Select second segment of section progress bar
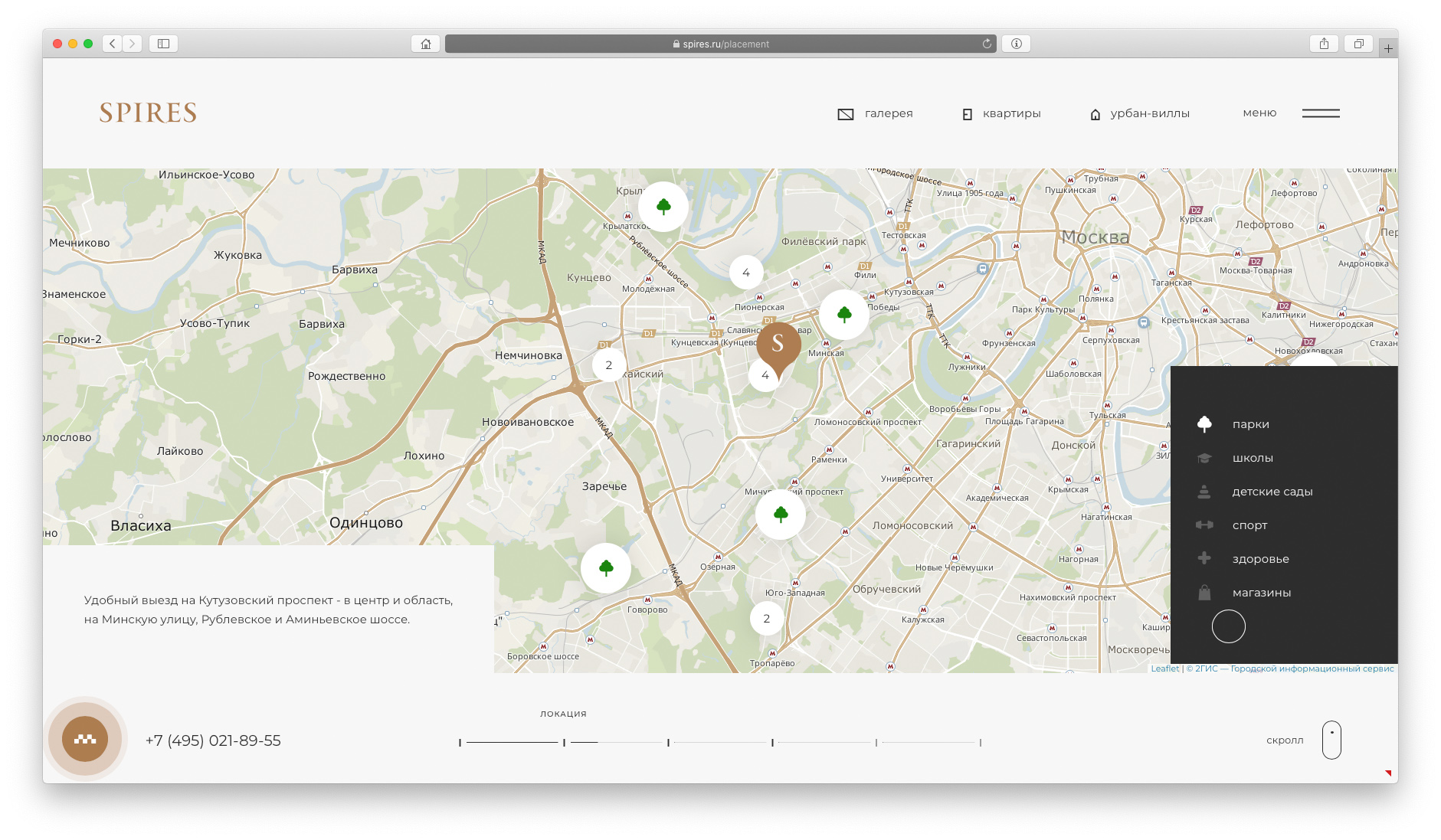Viewport: 1441px width, 840px height. tap(616, 742)
